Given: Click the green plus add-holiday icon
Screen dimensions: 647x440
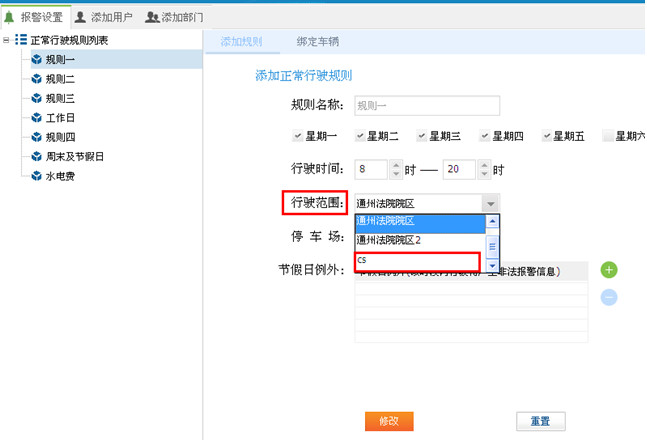Looking at the screenshot, I should [609, 270].
